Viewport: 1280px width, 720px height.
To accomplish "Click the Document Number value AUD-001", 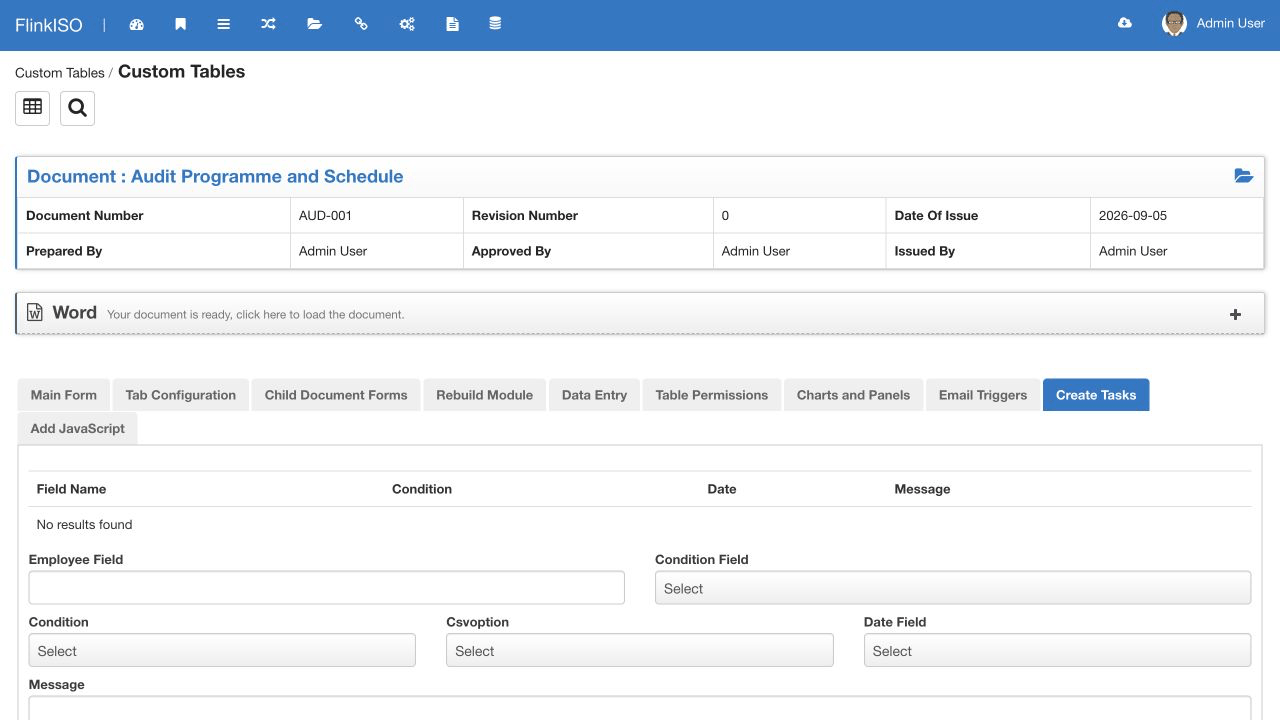I will click(x=326, y=215).
